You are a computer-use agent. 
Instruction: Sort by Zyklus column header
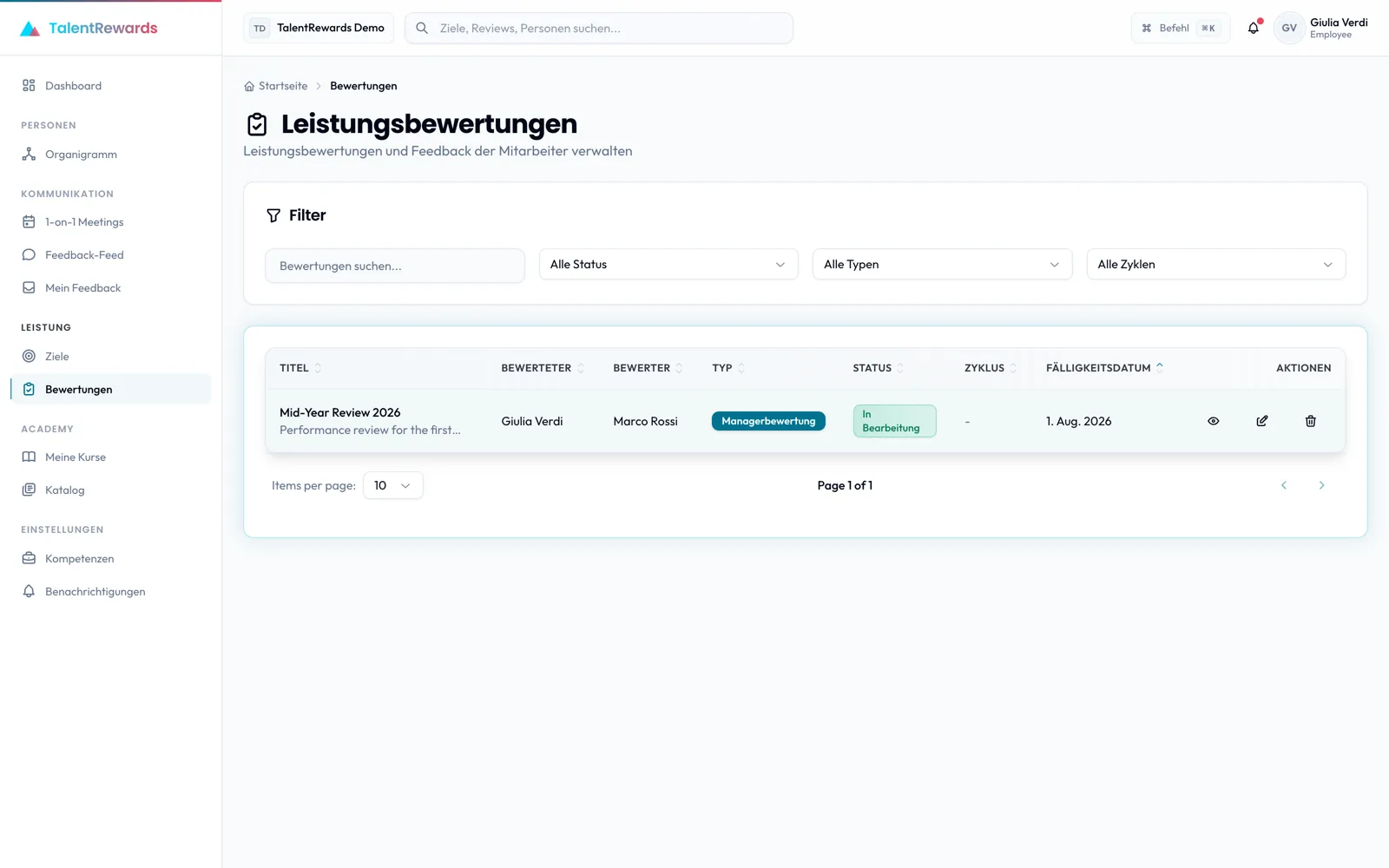click(991, 368)
